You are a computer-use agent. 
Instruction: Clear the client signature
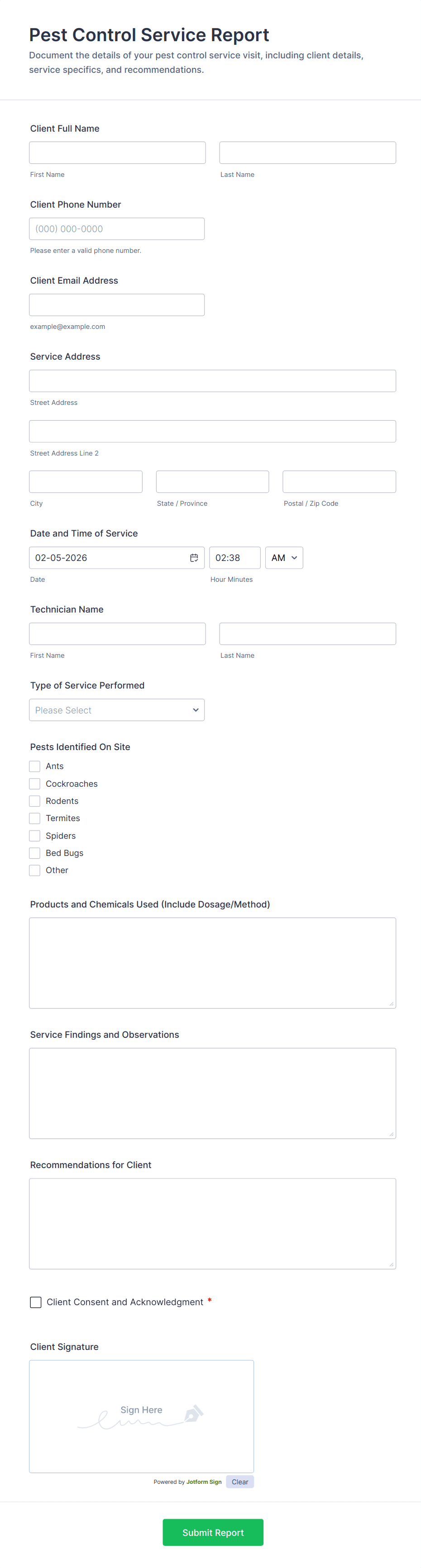click(x=239, y=1482)
